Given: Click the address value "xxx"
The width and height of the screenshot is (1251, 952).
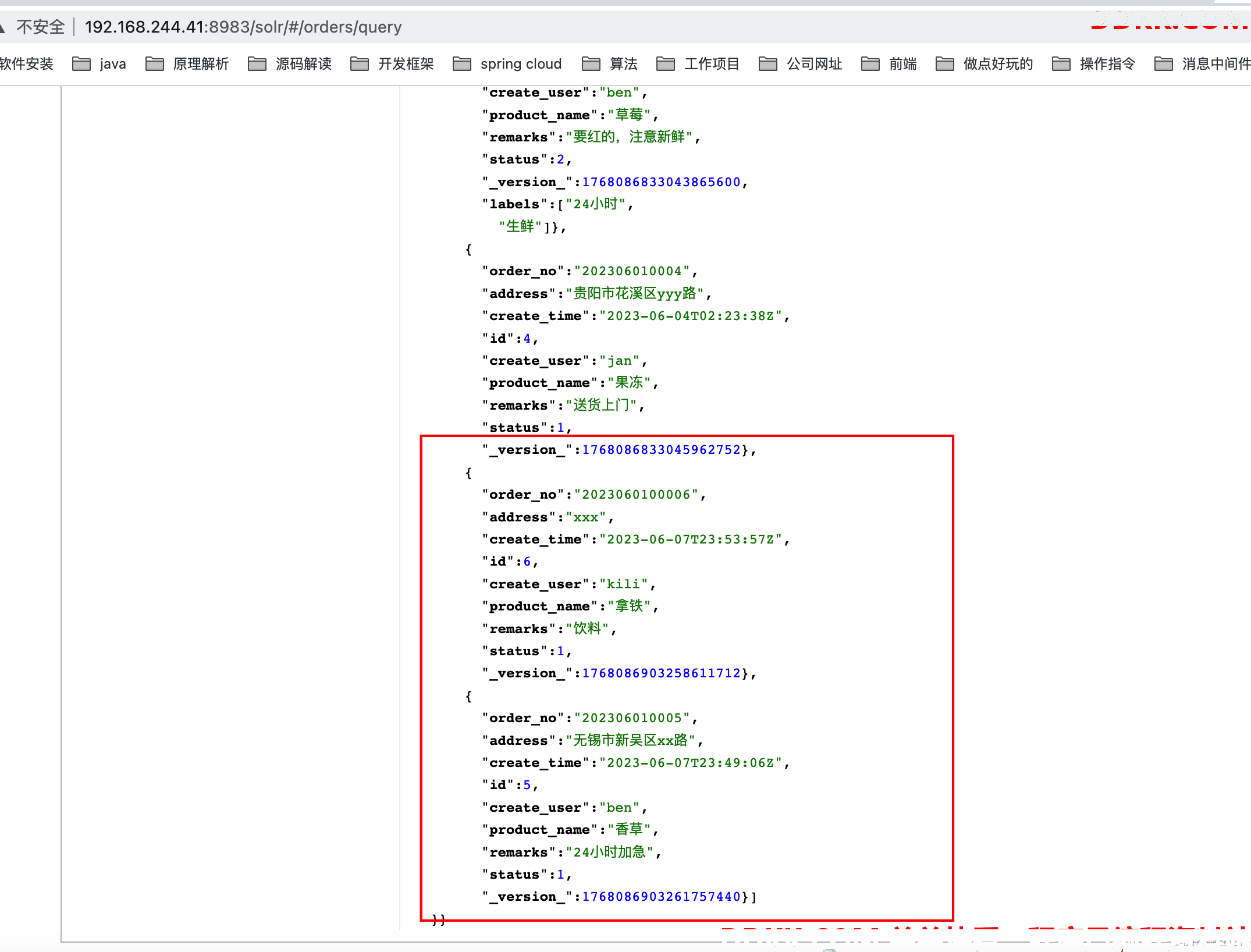Looking at the screenshot, I should pos(586,517).
